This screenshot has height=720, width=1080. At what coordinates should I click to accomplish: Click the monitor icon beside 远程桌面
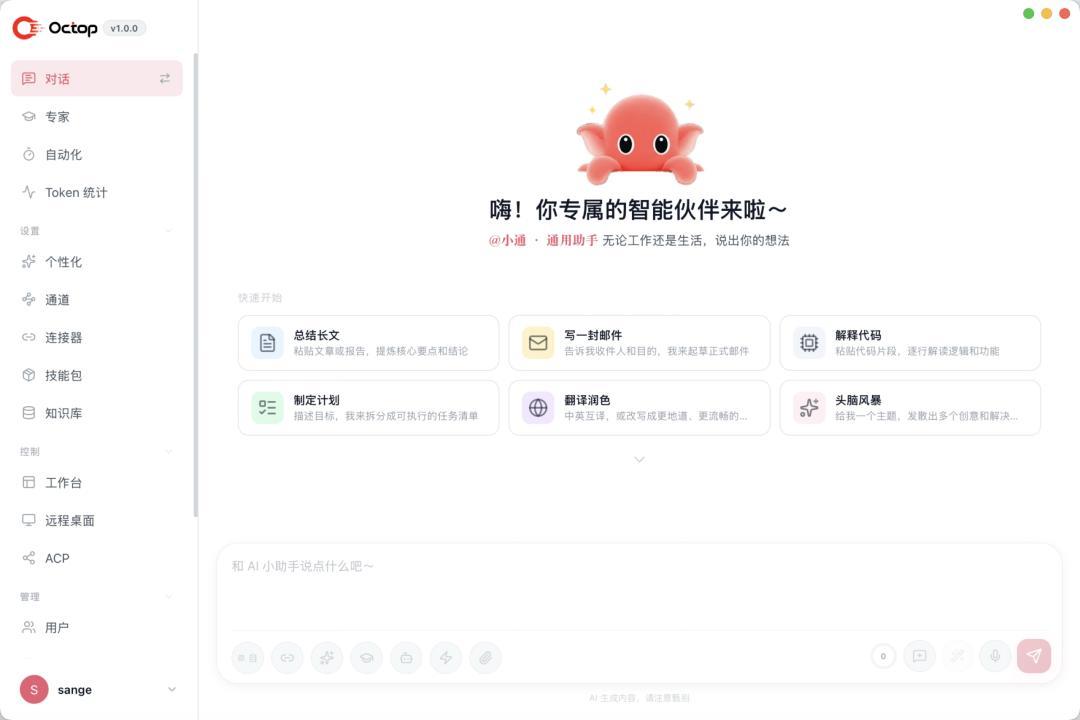point(28,520)
